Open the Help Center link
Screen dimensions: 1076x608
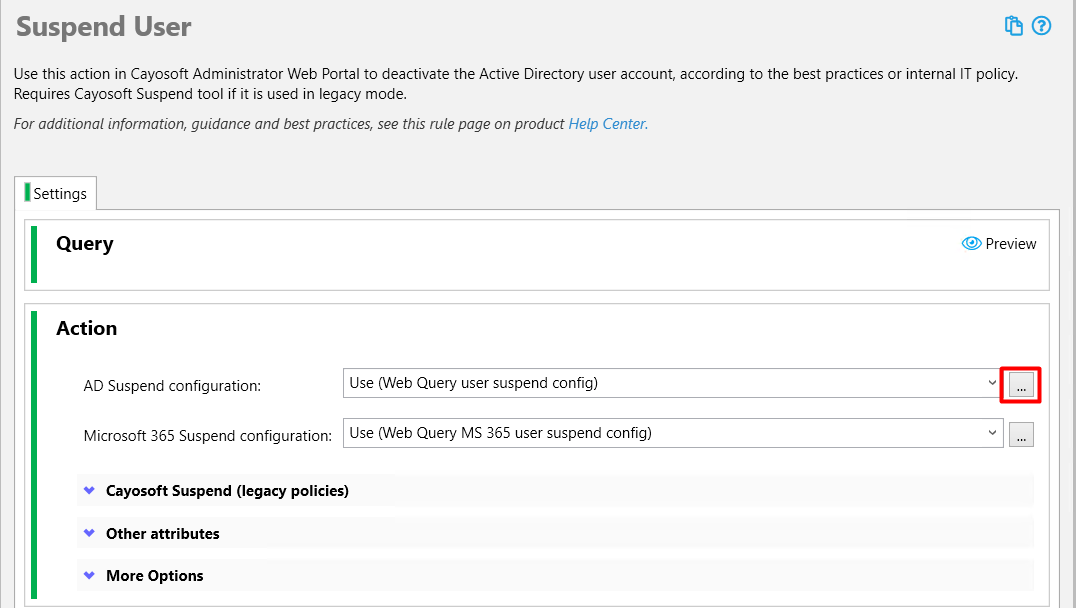[608, 124]
